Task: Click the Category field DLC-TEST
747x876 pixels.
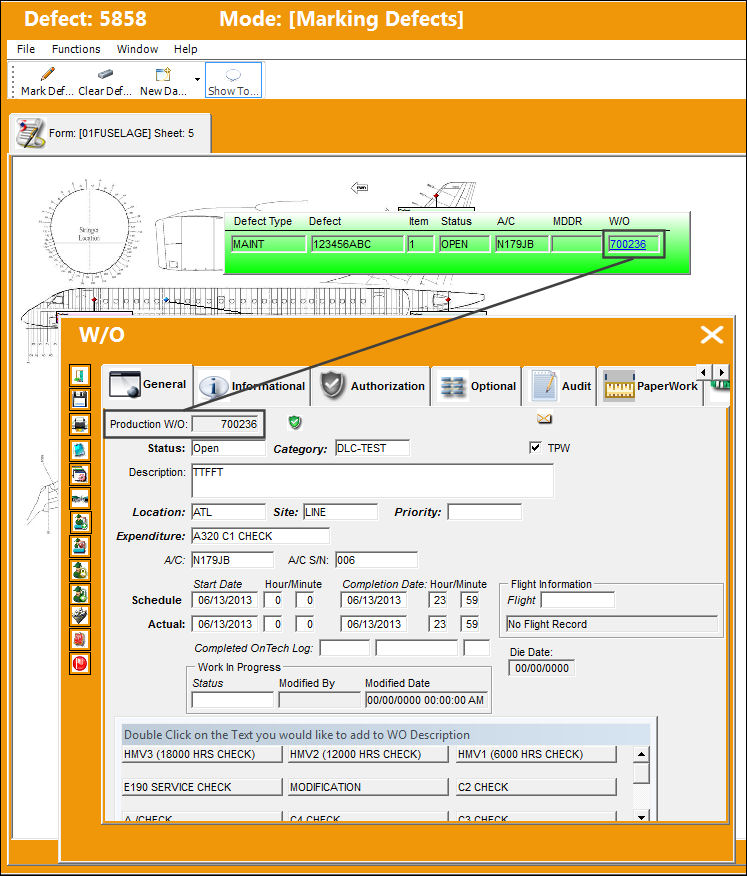Action: point(372,448)
